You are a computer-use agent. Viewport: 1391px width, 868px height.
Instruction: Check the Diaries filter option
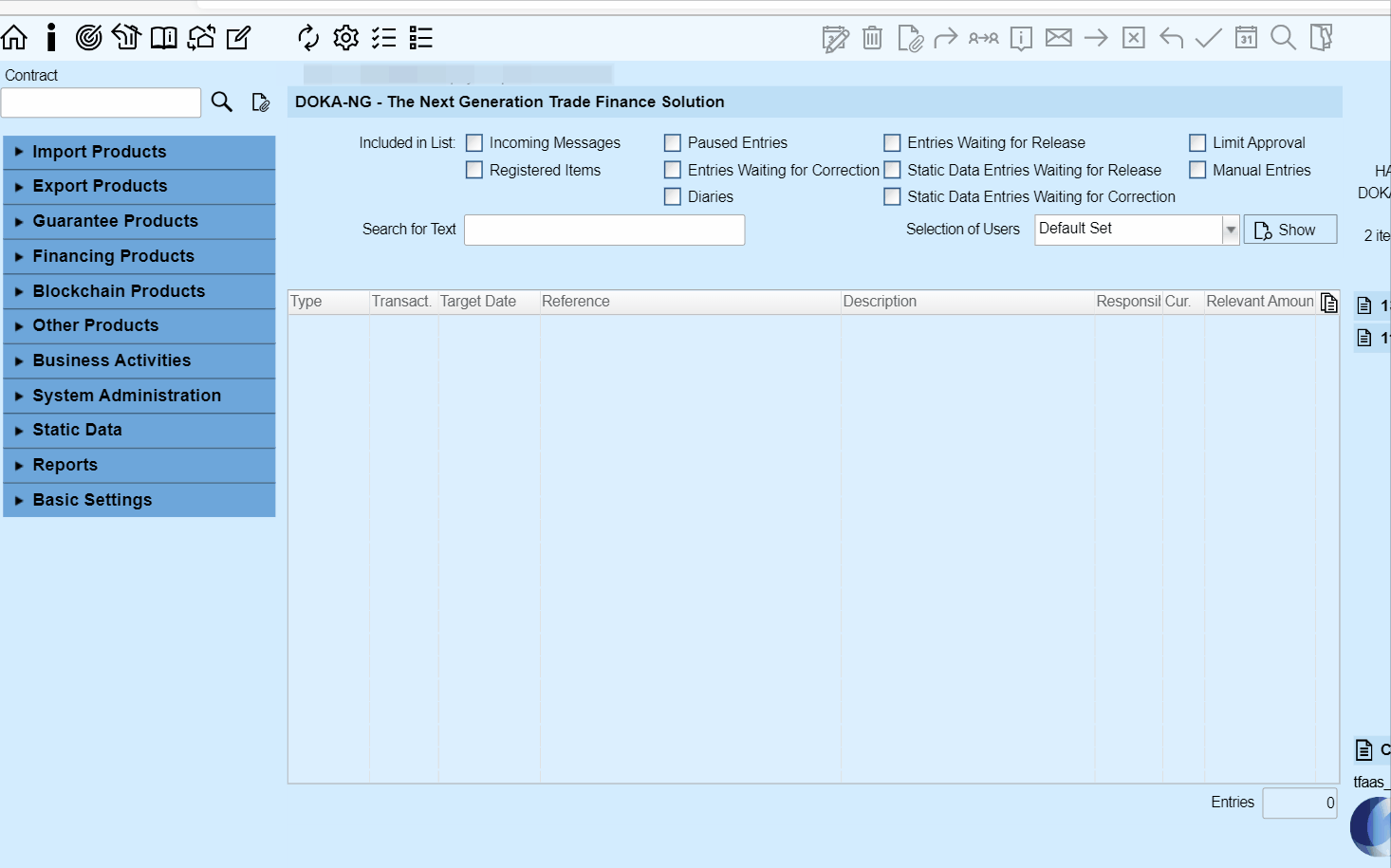point(673,196)
